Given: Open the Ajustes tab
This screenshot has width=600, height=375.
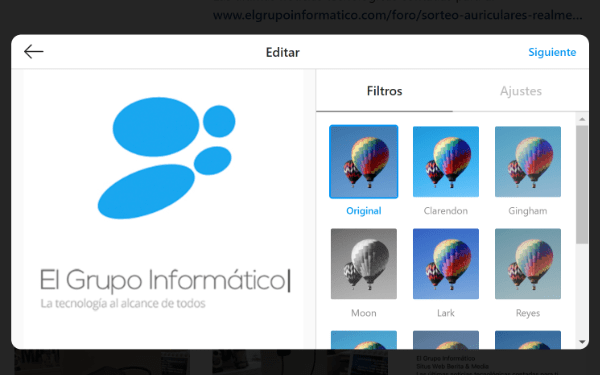Looking at the screenshot, I should tap(520, 91).
